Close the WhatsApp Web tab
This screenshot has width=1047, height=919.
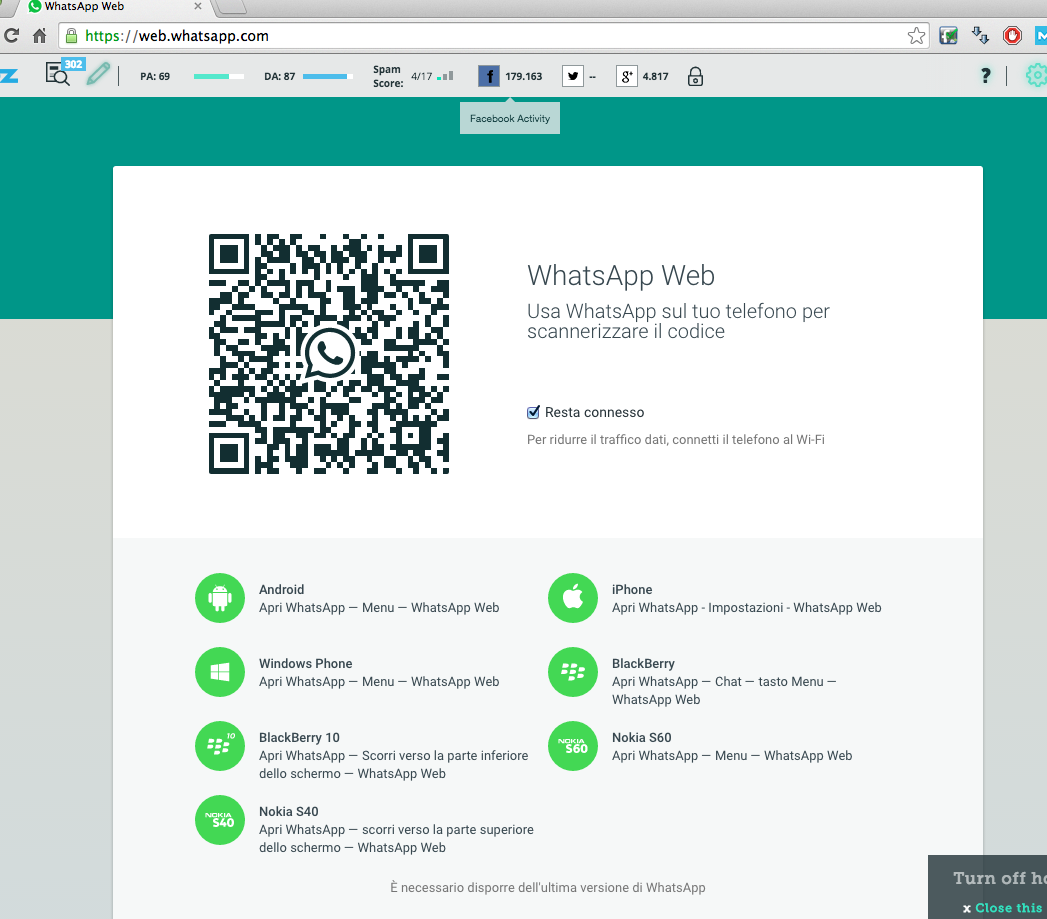198,6
